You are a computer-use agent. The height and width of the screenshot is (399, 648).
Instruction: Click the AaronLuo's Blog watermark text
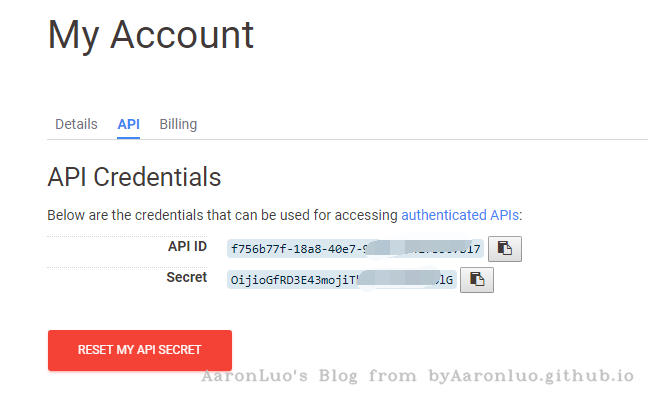pyautogui.click(x=280, y=376)
